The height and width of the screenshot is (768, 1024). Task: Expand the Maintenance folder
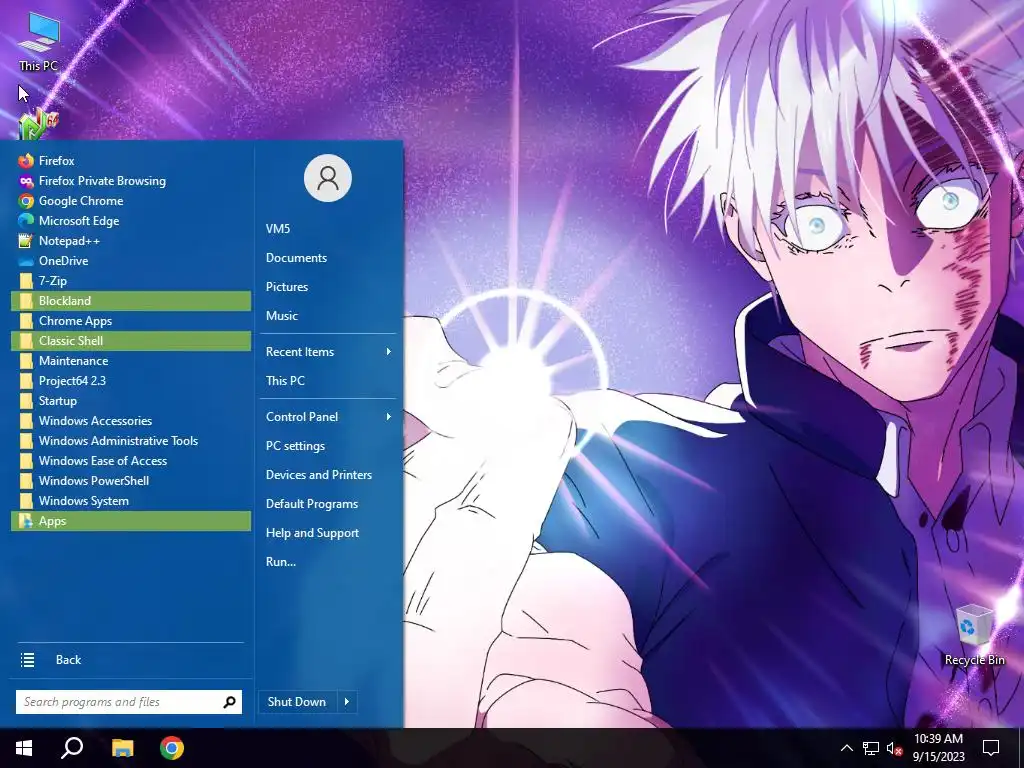tap(131, 360)
